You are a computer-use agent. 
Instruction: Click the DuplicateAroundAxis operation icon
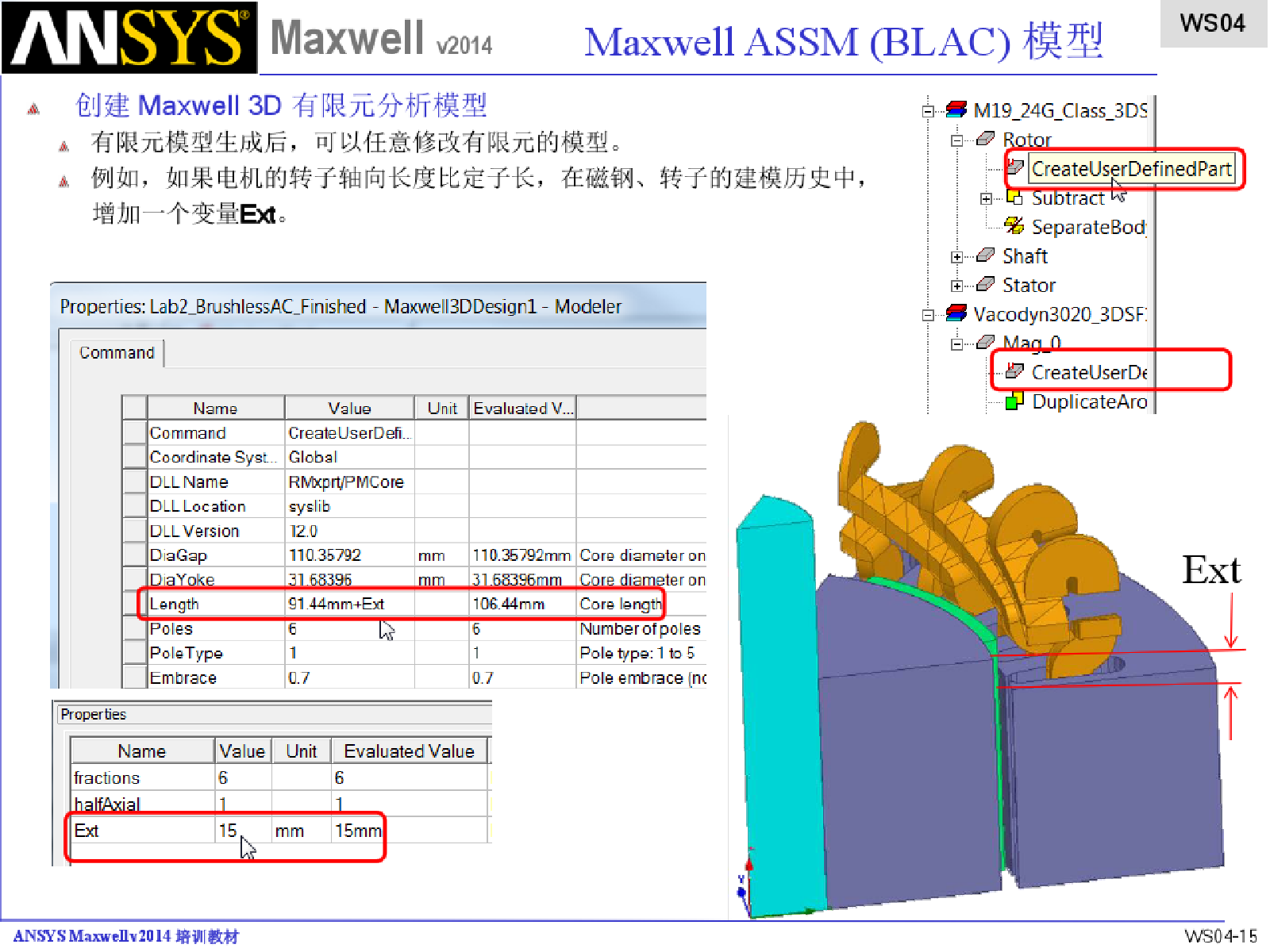pyautogui.click(x=1014, y=401)
